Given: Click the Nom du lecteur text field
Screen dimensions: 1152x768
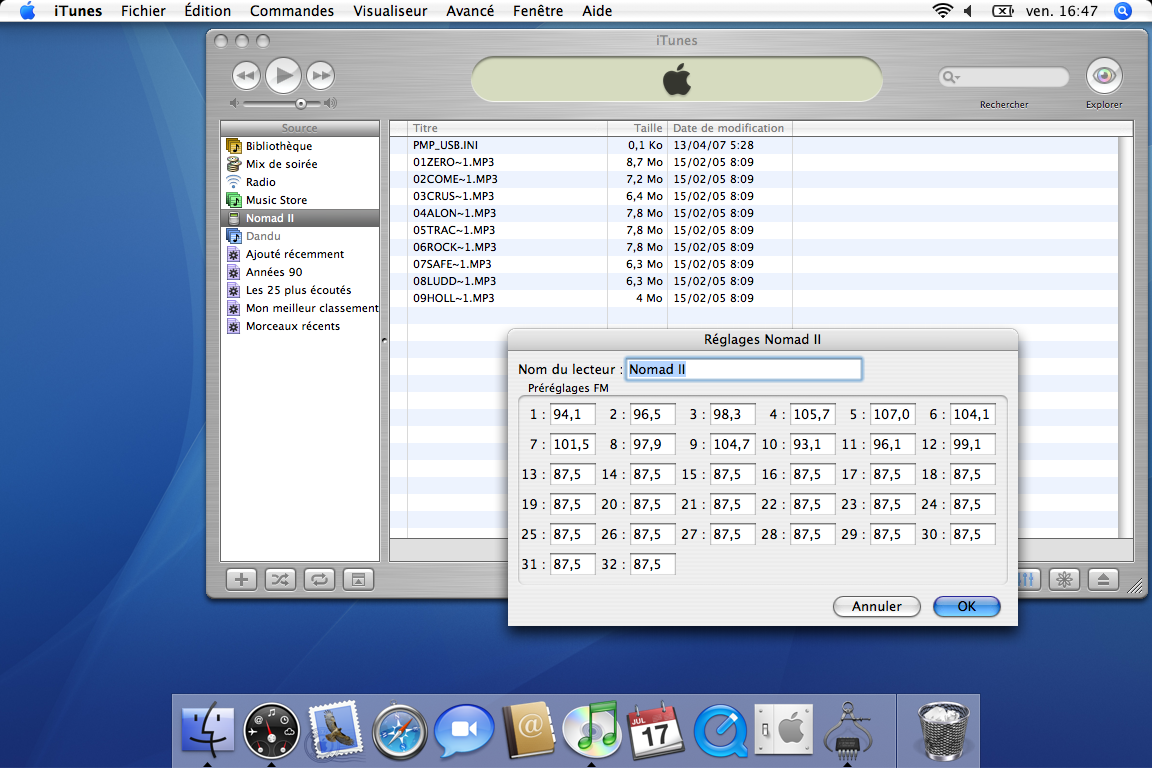Looking at the screenshot, I should point(744,370).
